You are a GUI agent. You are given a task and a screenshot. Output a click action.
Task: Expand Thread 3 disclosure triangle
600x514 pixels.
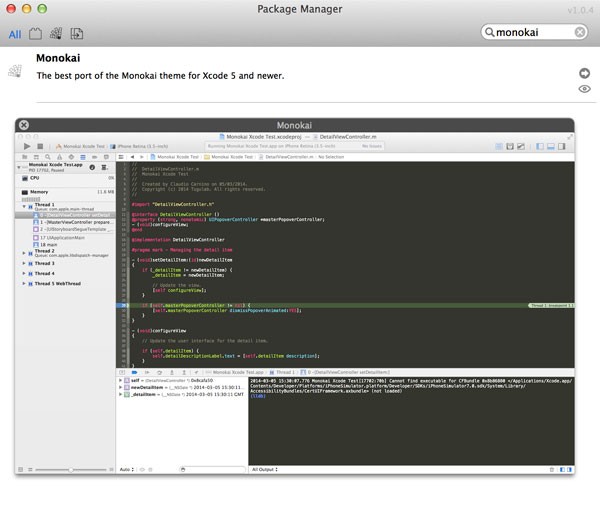(24, 263)
